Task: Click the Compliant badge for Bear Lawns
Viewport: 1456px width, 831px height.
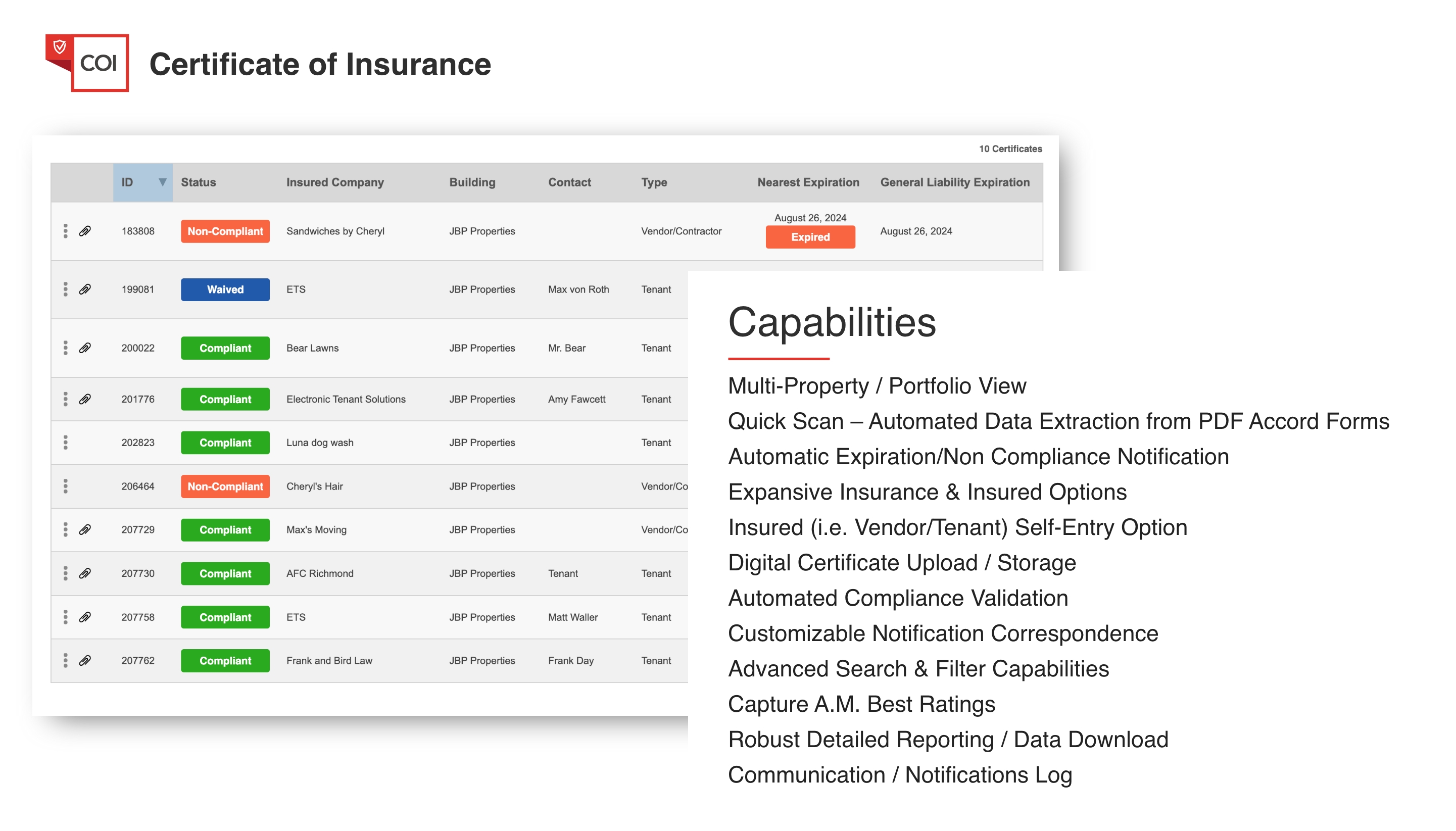Action: [225, 348]
